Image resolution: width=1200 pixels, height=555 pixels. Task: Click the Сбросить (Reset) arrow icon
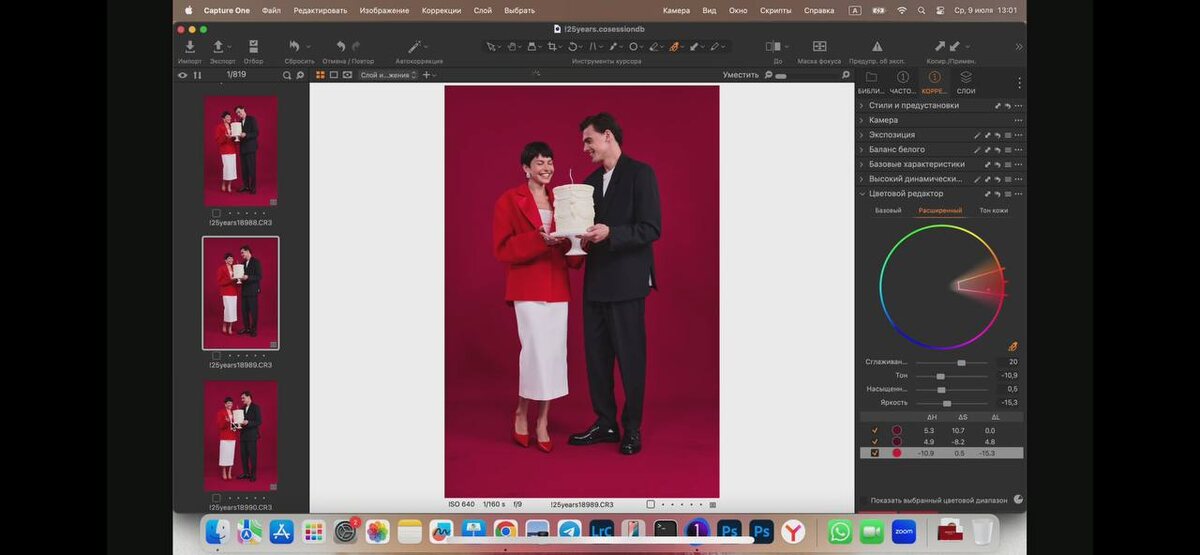294,47
